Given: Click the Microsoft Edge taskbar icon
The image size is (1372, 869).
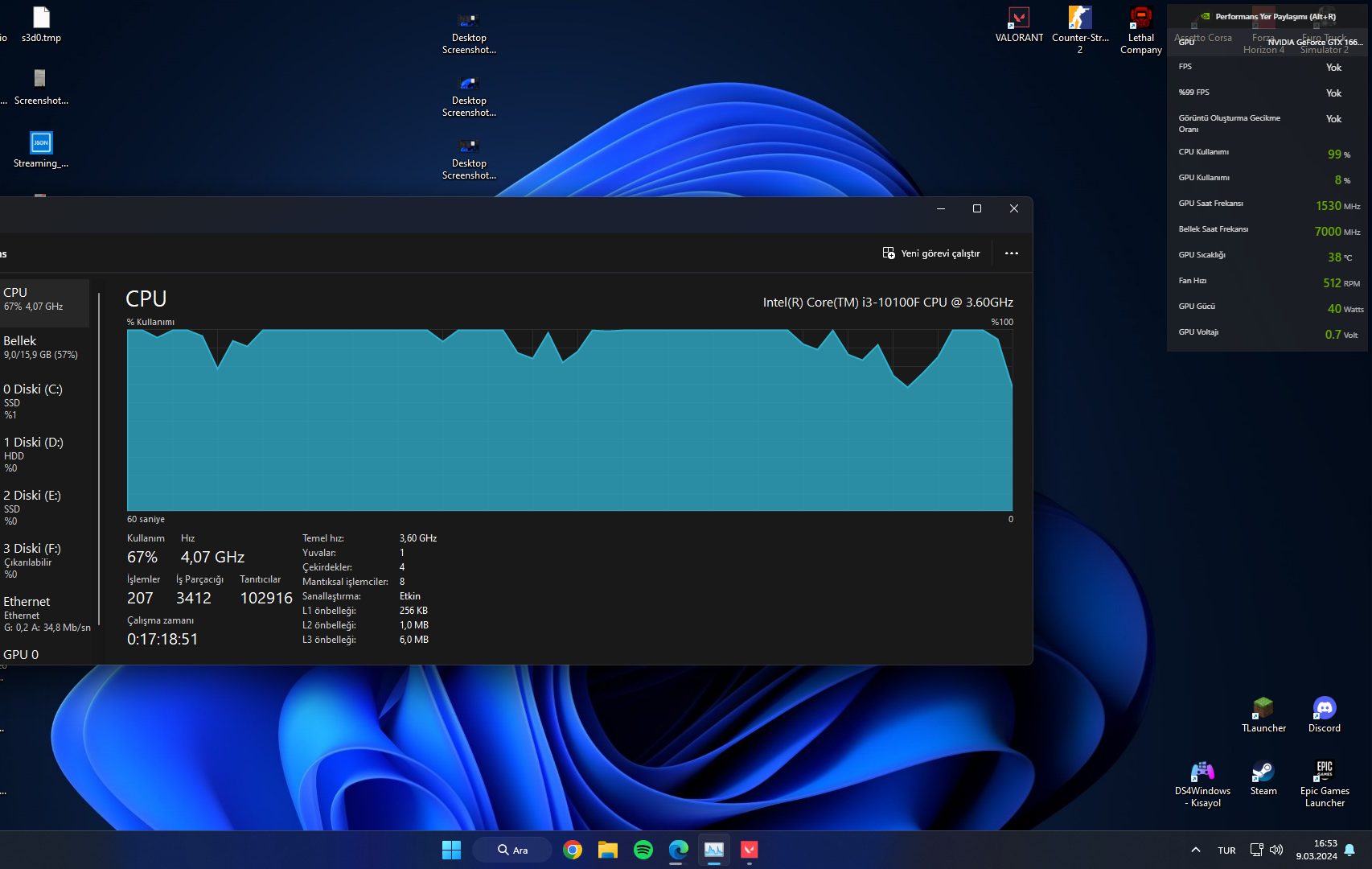Looking at the screenshot, I should click(679, 850).
